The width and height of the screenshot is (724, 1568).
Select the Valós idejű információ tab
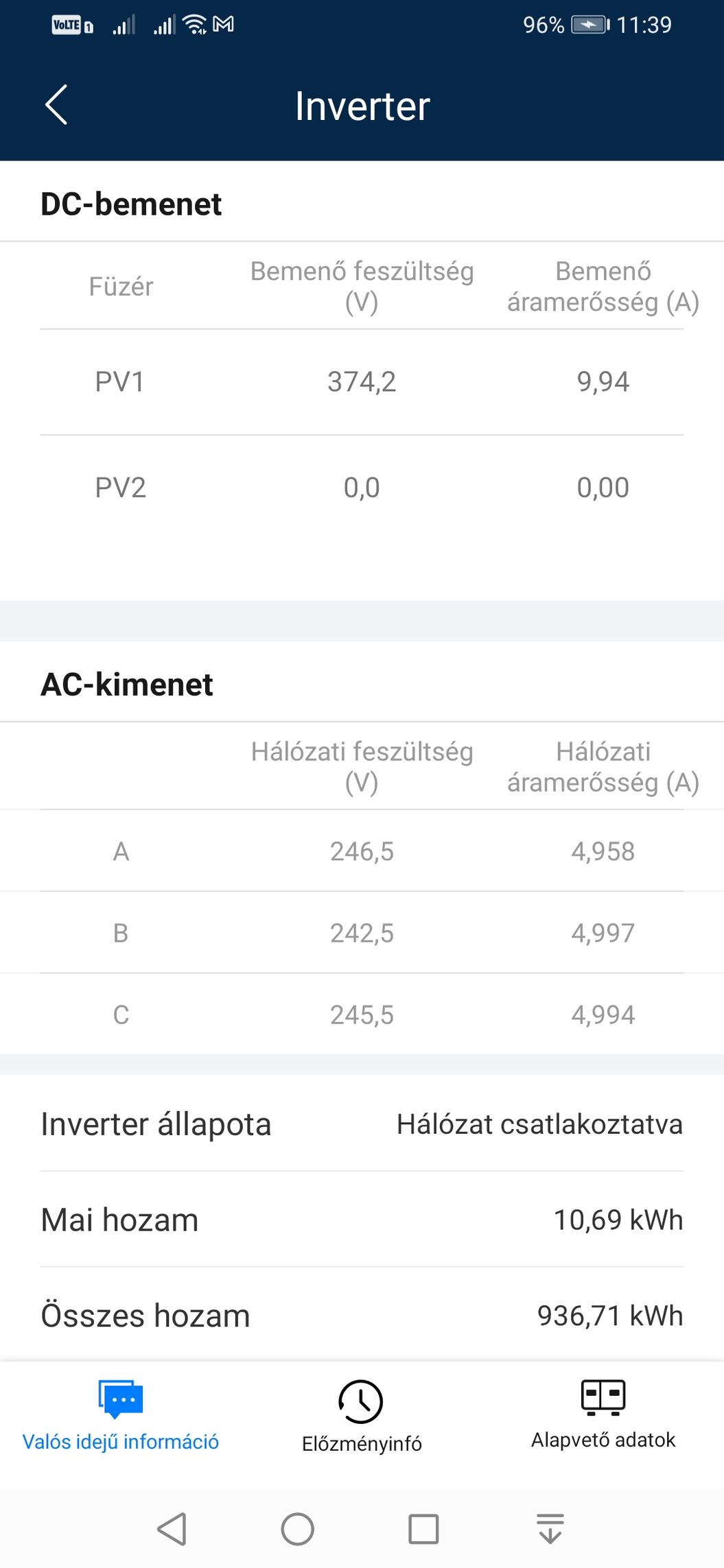[121, 1441]
